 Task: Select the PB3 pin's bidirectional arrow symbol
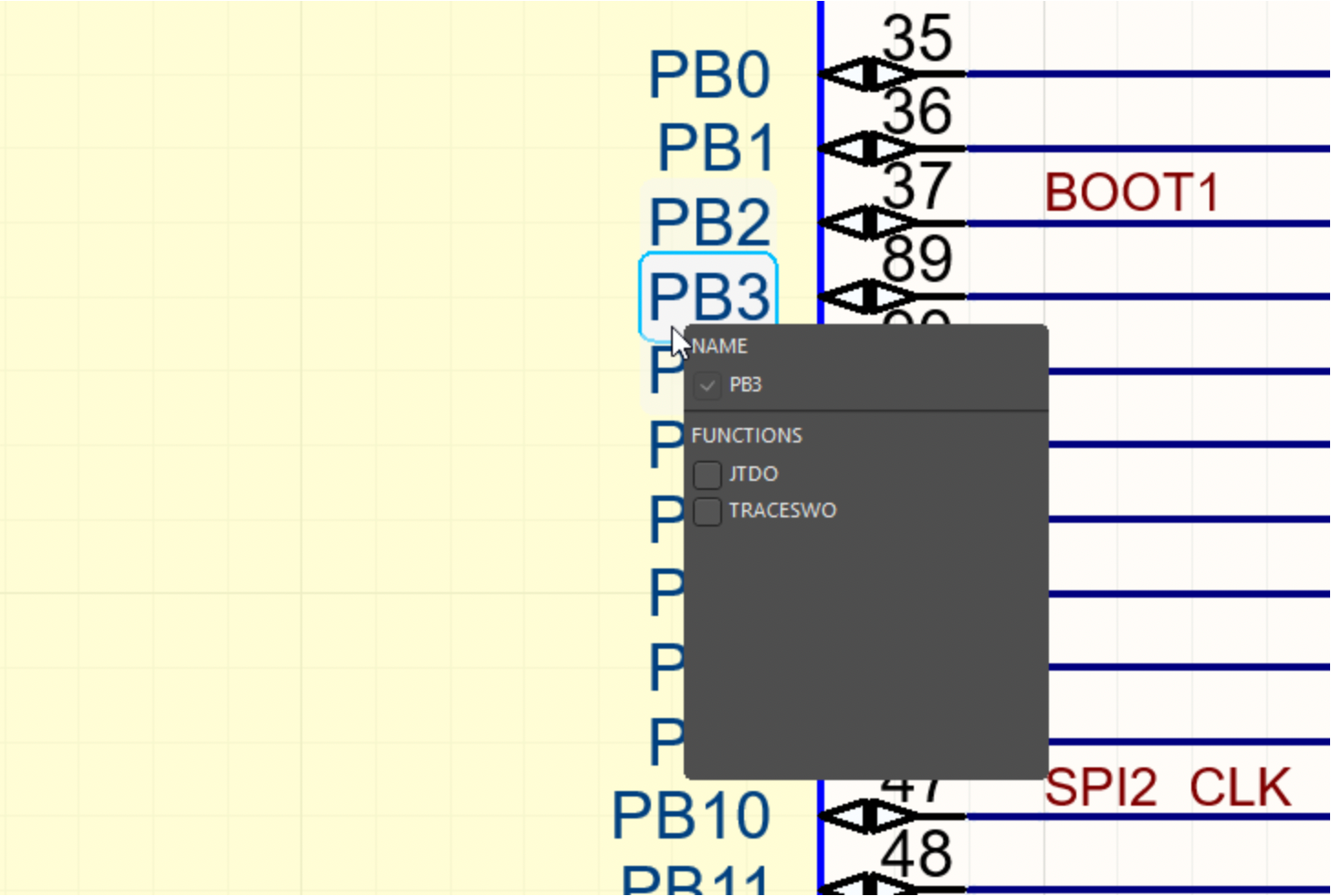(x=867, y=297)
